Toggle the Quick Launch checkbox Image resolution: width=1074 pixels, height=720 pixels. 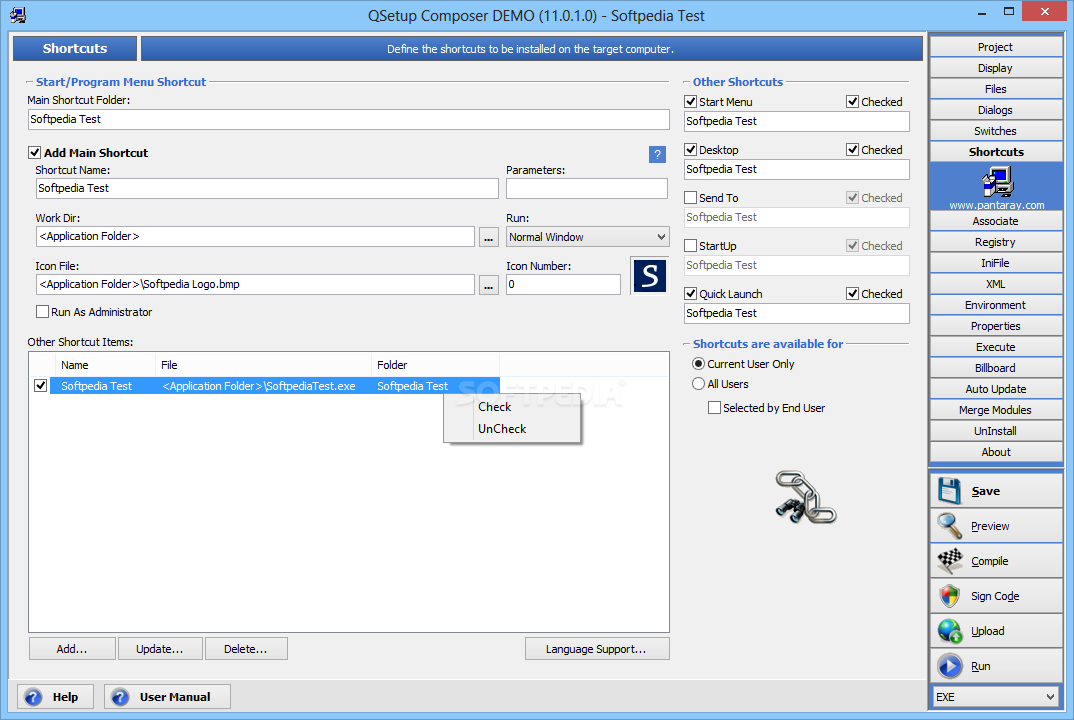point(690,293)
